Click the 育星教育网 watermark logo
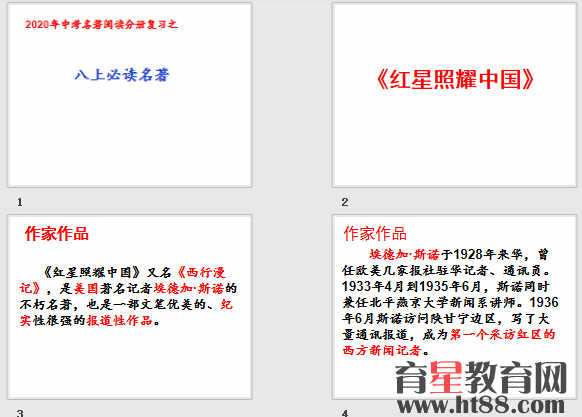Image resolution: width=582 pixels, height=417 pixels. point(481,378)
